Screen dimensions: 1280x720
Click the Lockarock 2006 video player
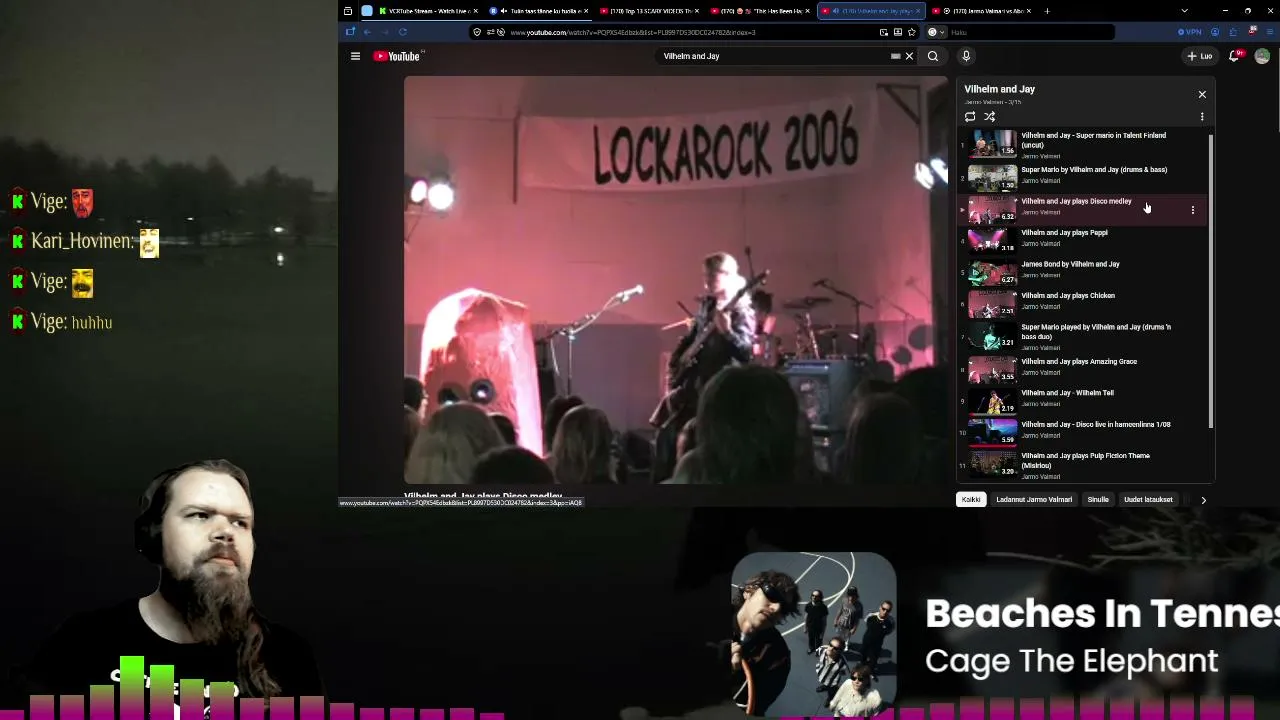tap(676, 280)
